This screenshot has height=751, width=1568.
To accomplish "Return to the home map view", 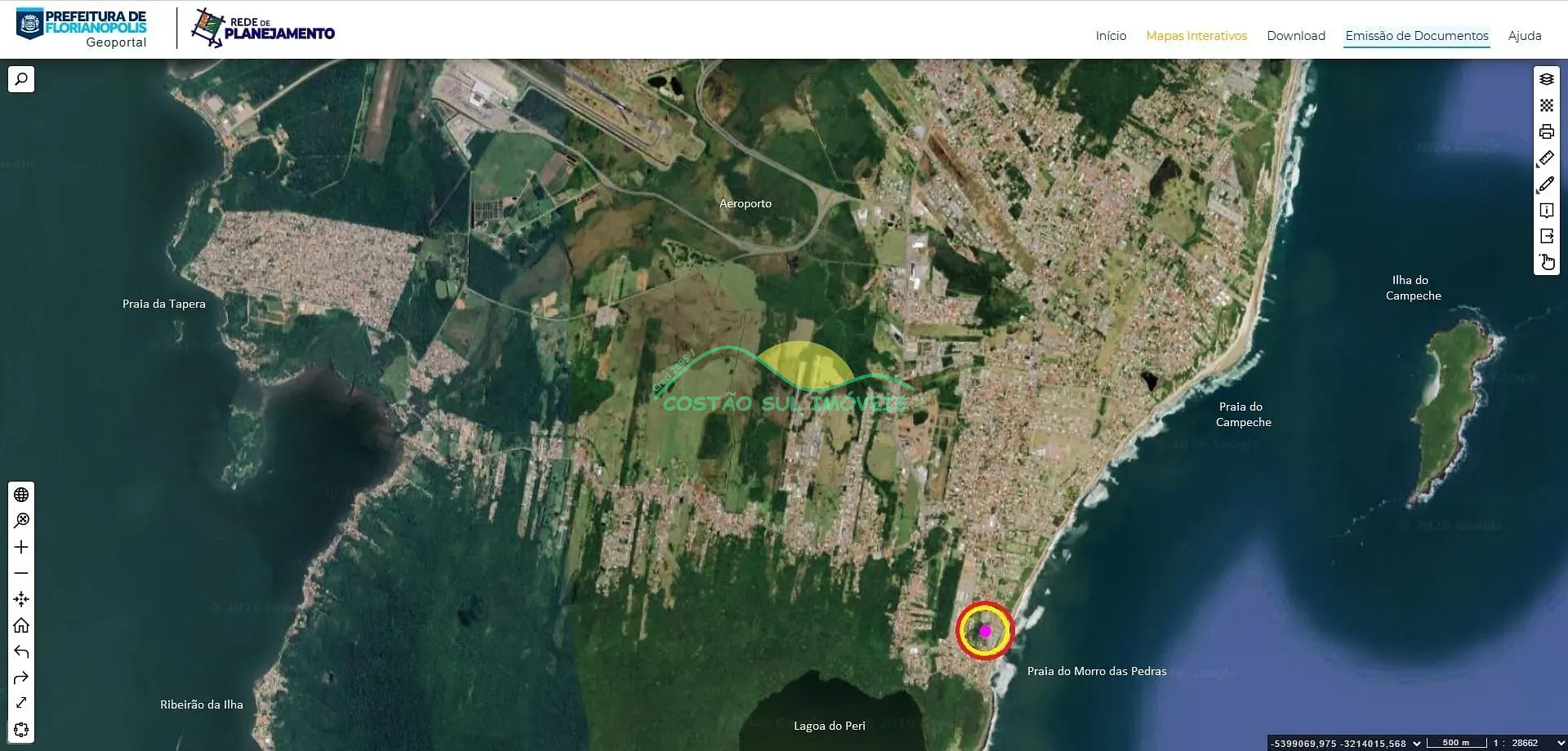I will point(21,625).
